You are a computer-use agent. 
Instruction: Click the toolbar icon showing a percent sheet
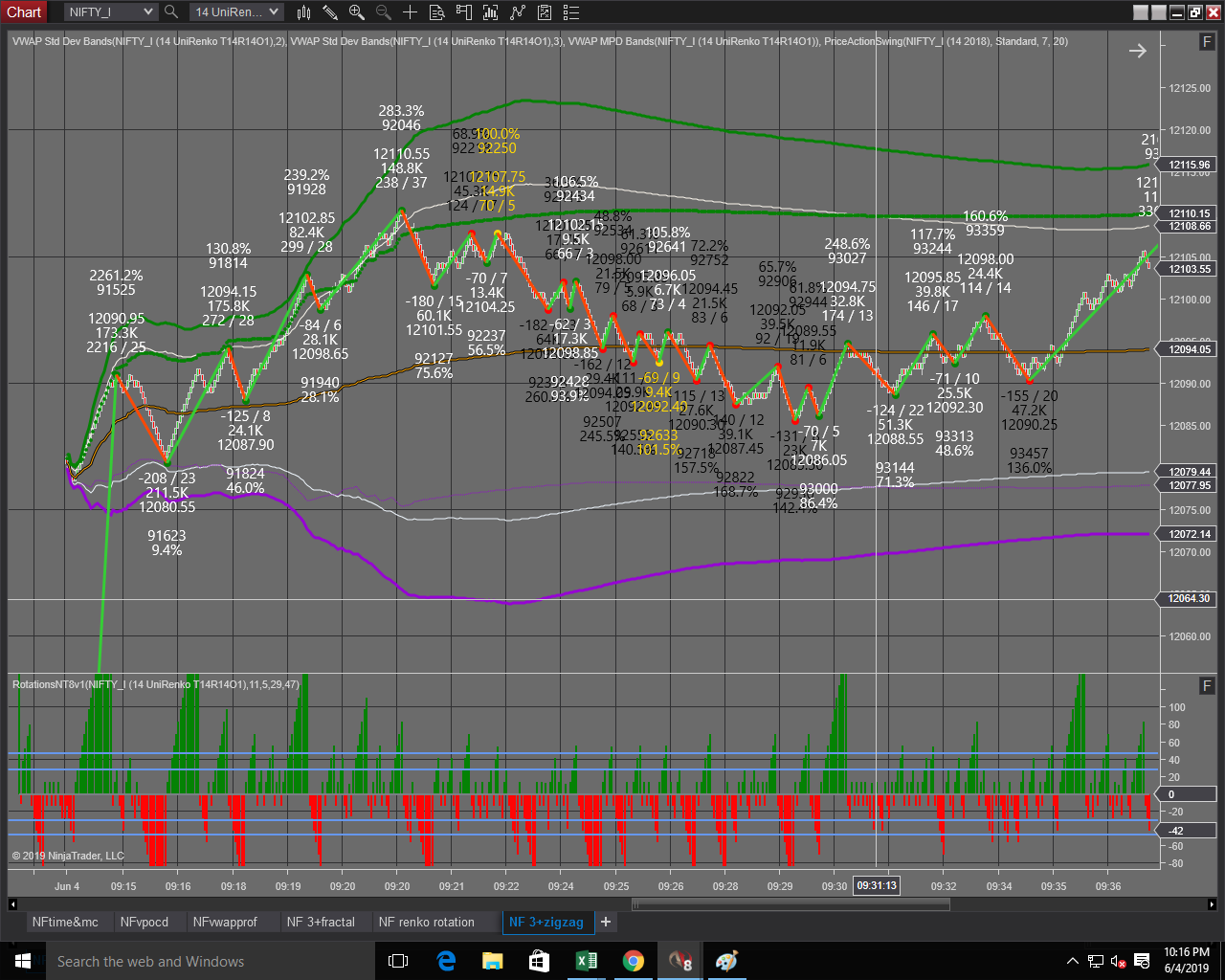[x=545, y=12]
